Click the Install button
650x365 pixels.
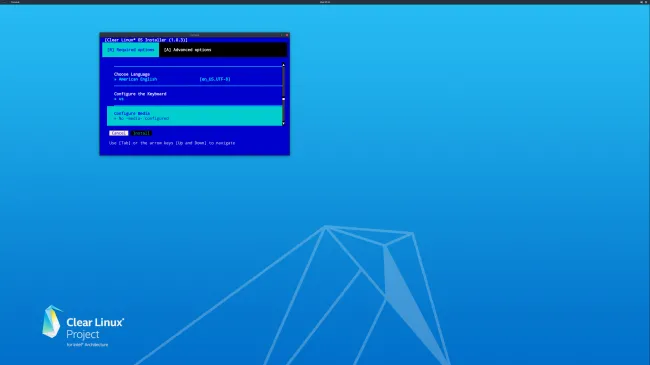tap(141, 133)
